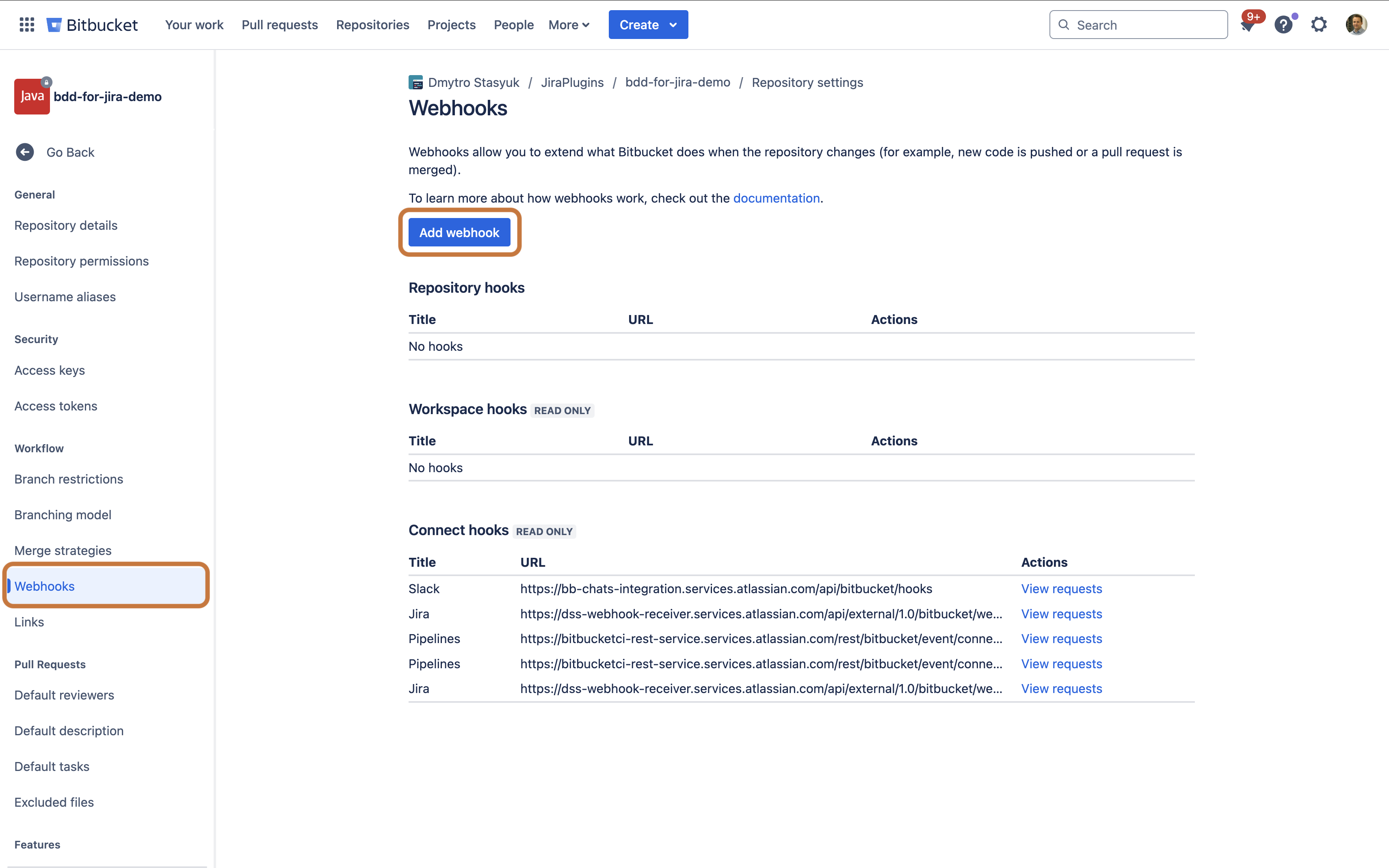Select Webhooks in sidebar
Image resolution: width=1389 pixels, height=868 pixels.
106,586
